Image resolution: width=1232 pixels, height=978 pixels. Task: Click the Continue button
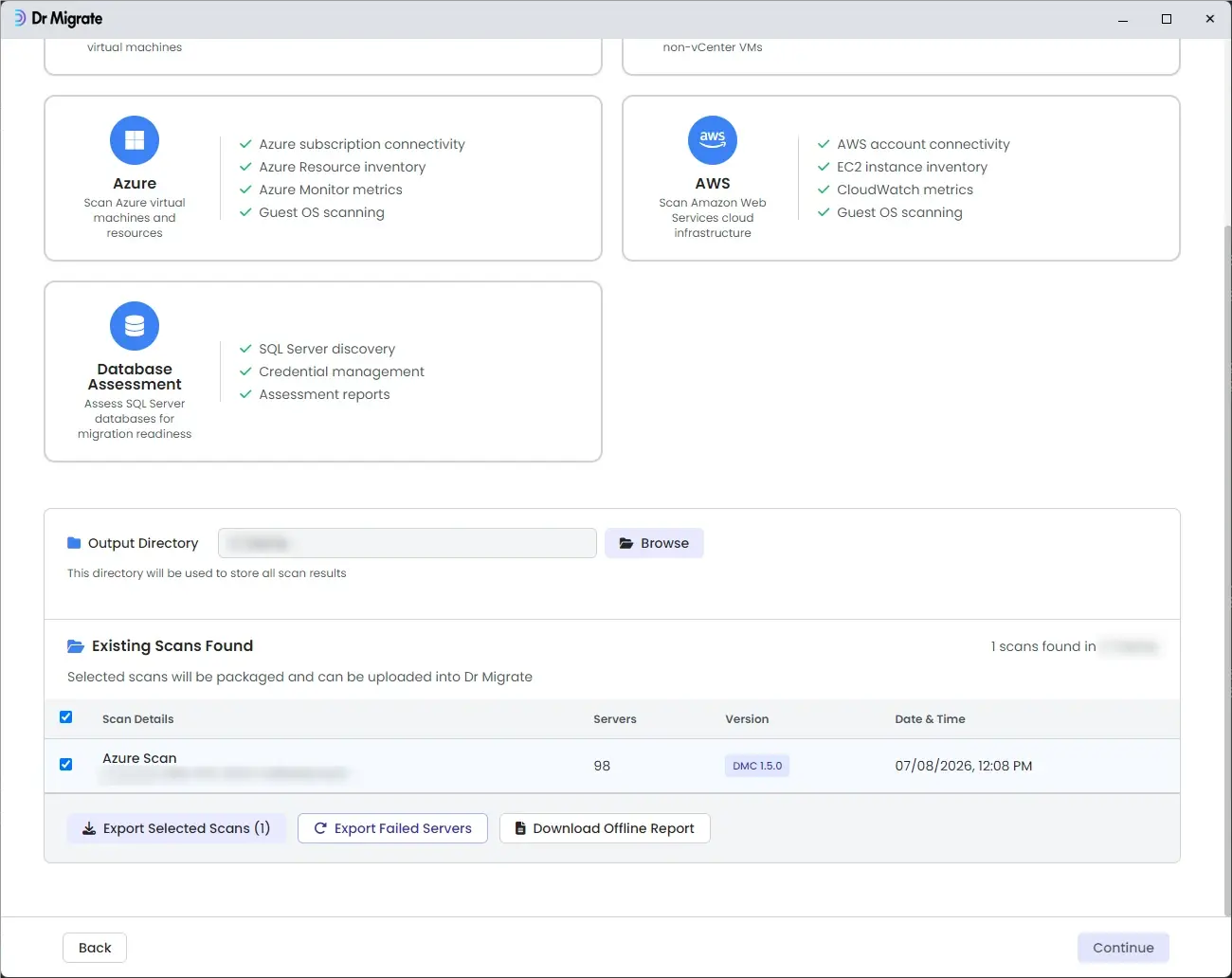1123,948
